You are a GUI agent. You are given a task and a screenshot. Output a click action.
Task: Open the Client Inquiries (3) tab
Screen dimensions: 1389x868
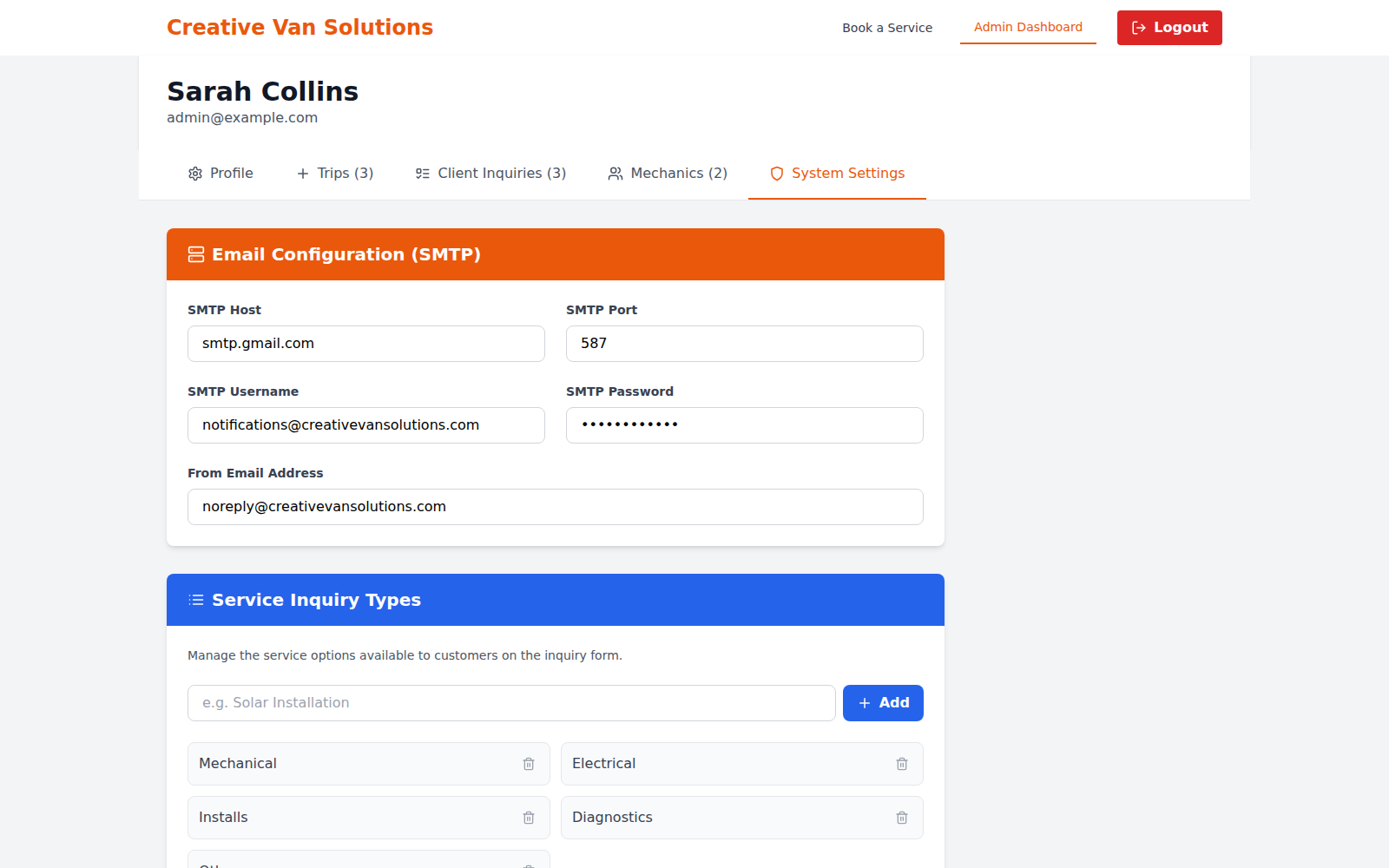coord(490,174)
